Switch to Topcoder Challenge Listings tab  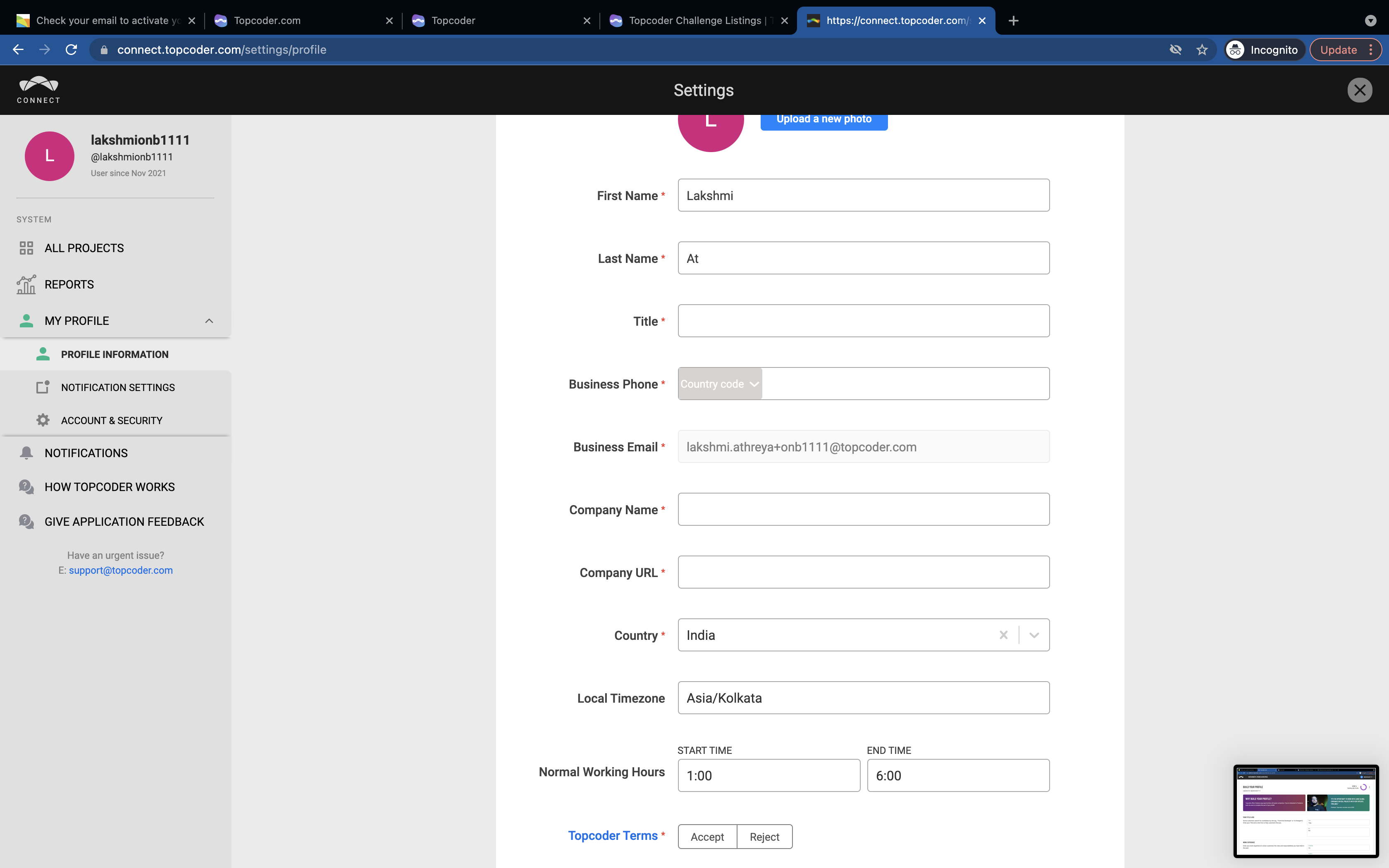698,21
